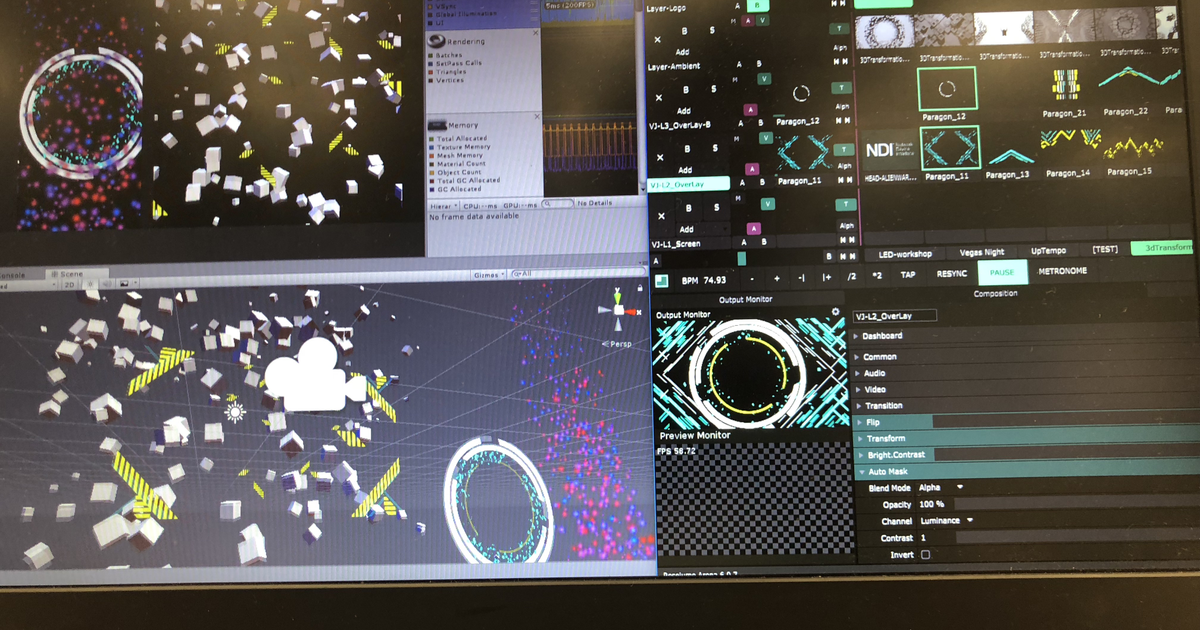Click the RESYNC button
The height and width of the screenshot is (630, 1200).
click(952, 274)
